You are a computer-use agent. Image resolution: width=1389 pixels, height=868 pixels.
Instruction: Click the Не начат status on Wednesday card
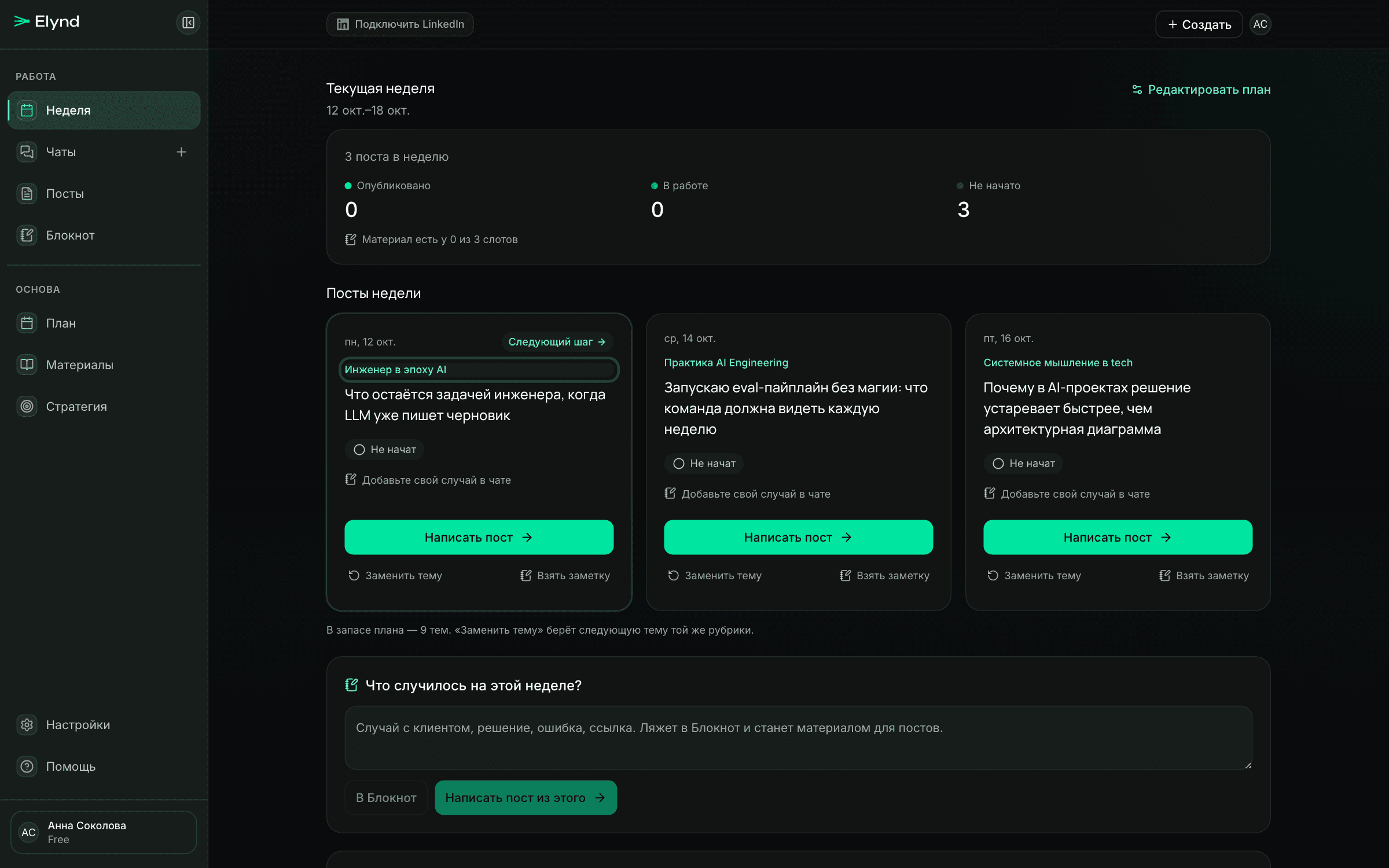(704, 464)
